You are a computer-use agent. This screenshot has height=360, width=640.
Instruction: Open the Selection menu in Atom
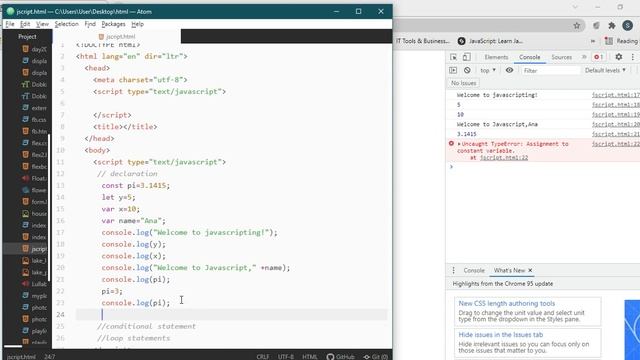point(66,24)
